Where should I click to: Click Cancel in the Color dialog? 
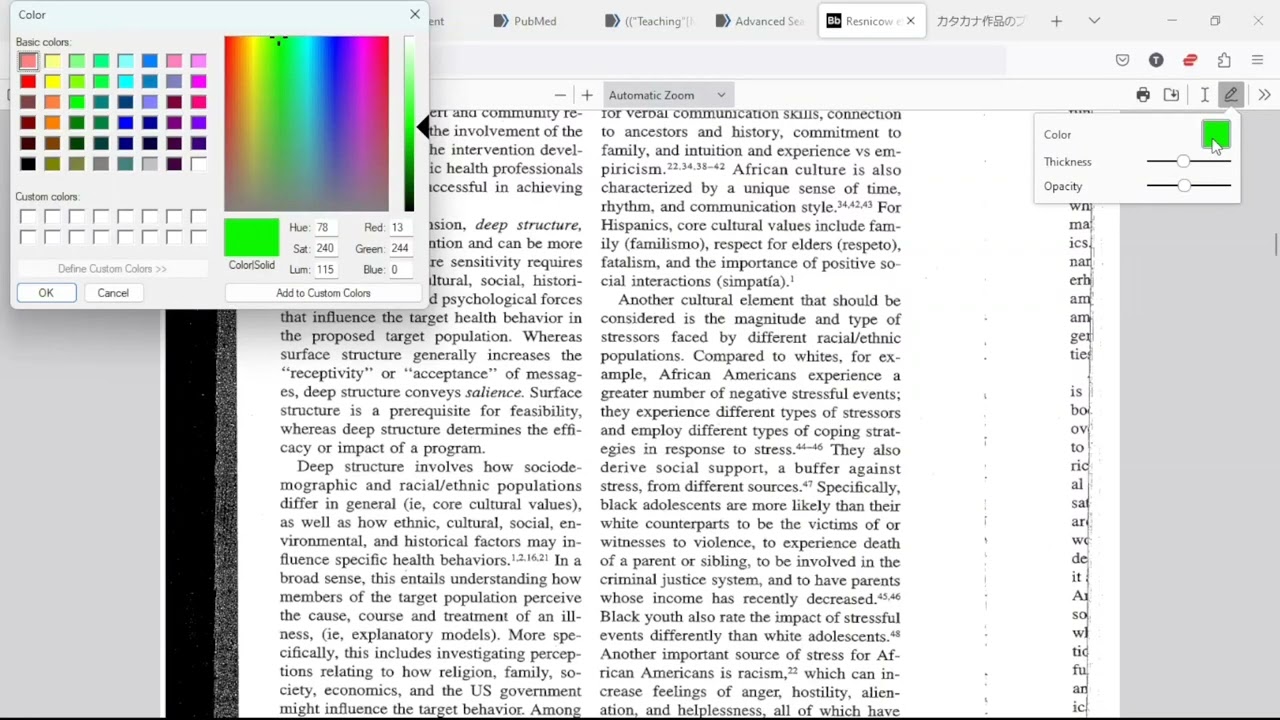click(113, 293)
